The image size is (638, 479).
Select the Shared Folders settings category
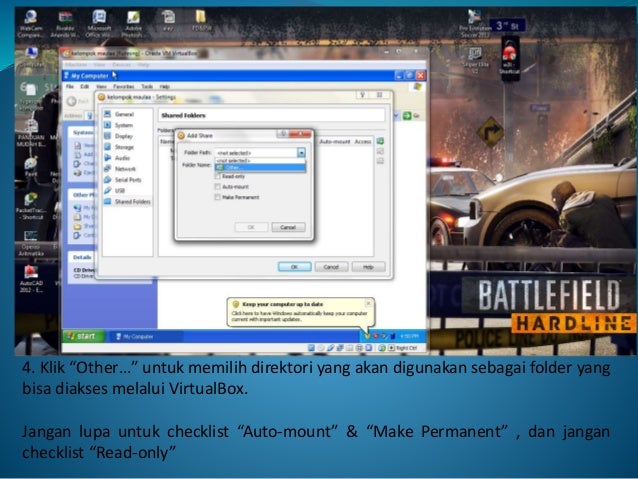[x=128, y=202]
